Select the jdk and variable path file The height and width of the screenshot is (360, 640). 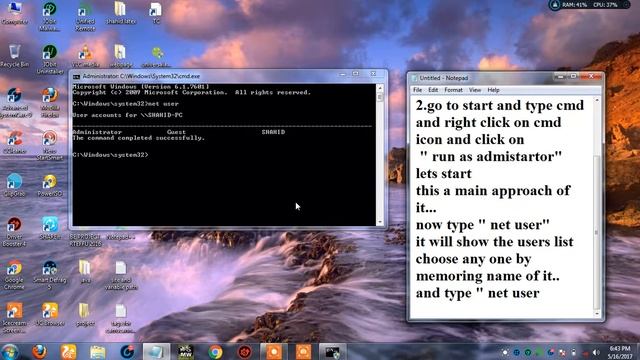pyautogui.click(x=121, y=275)
